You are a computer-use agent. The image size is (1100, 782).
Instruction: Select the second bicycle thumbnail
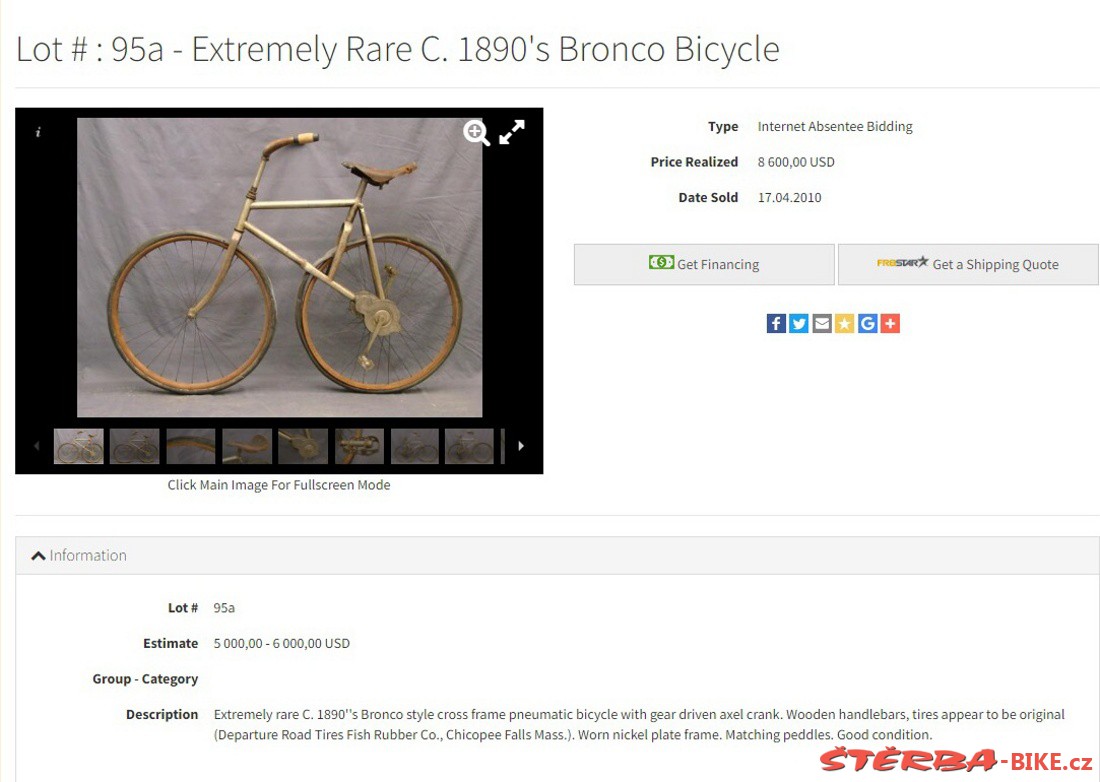(135, 446)
